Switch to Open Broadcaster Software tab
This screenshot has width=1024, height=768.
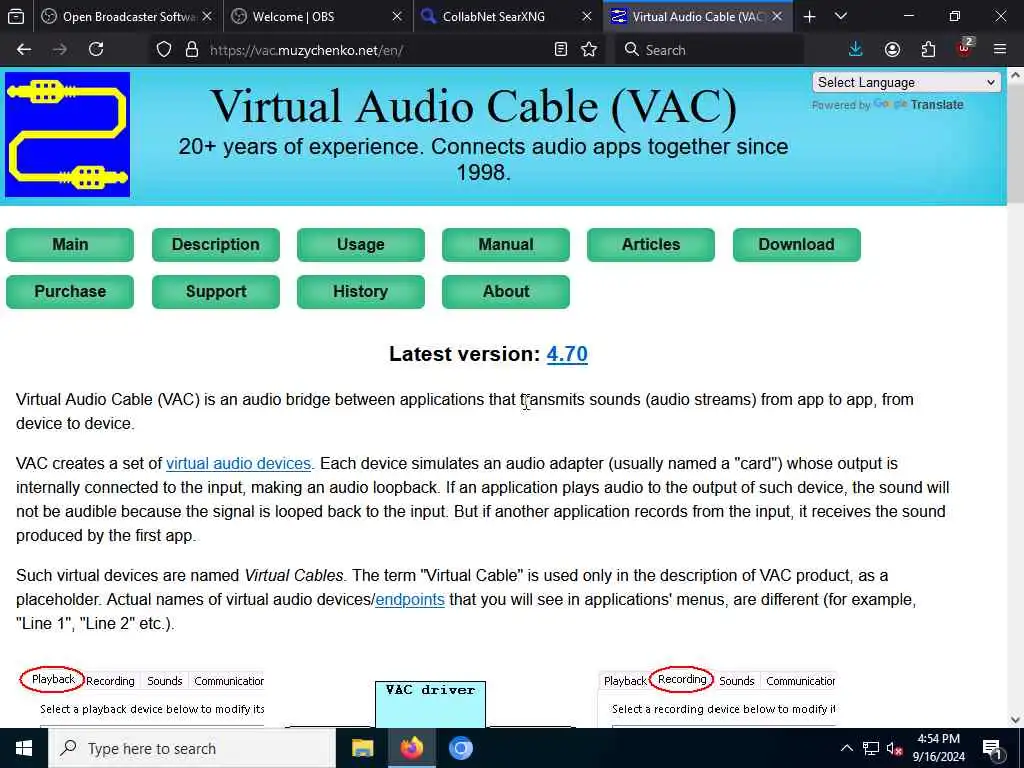pos(127,17)
